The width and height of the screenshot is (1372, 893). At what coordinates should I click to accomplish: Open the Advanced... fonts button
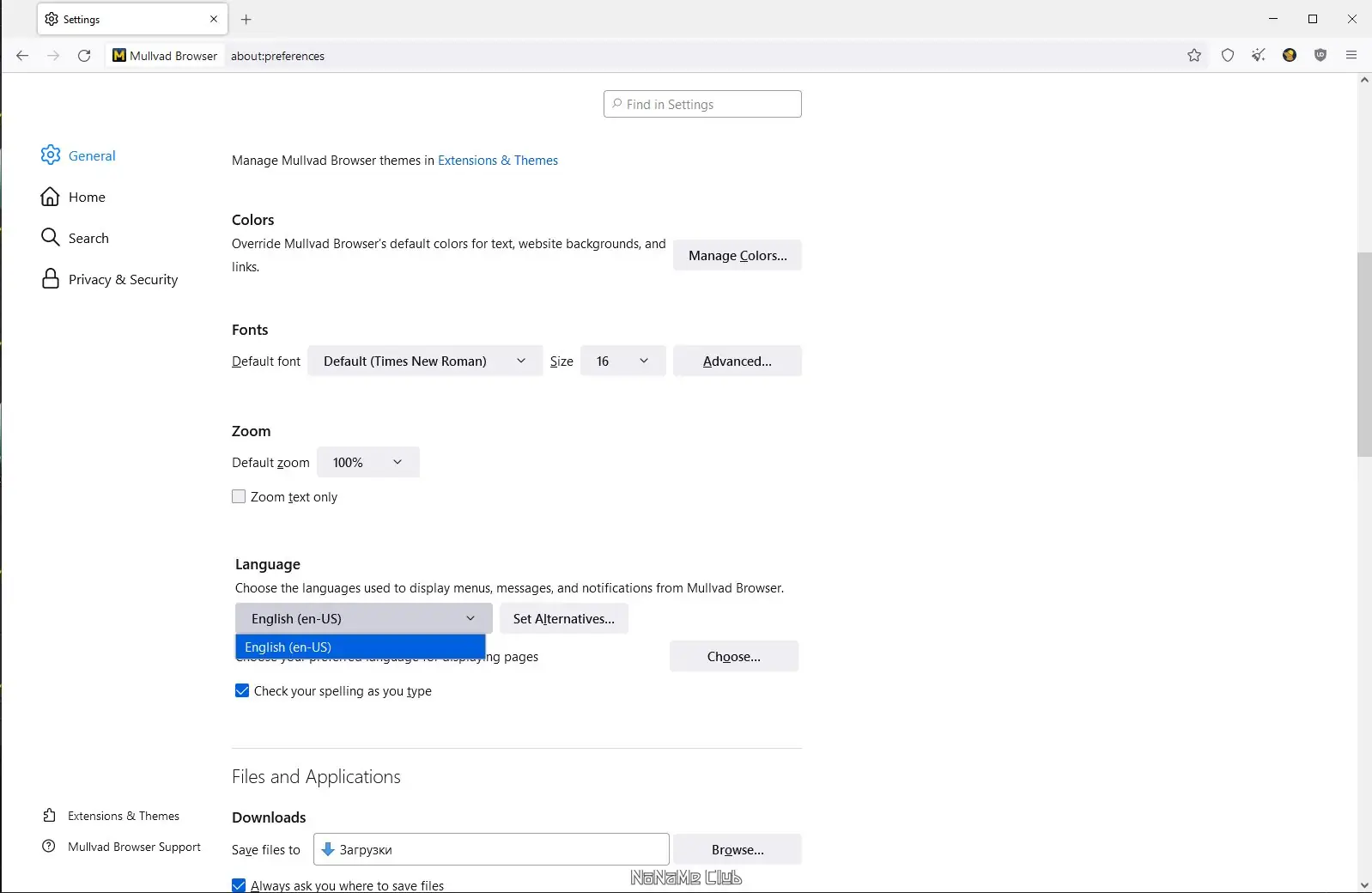738,361
